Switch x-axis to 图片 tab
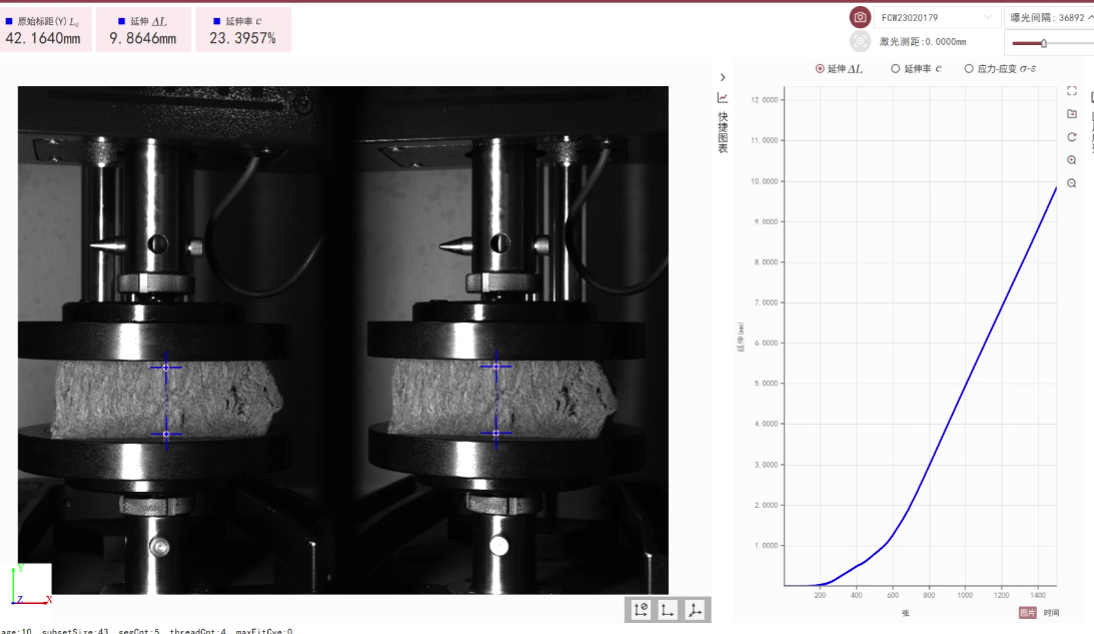1094x634 pixels. click(1027, 612)
